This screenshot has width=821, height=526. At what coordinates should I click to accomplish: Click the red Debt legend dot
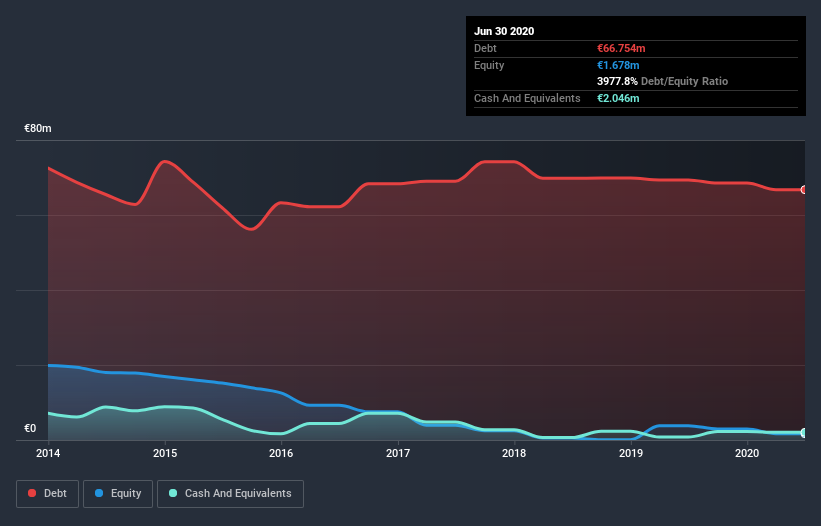click(32, 493)
